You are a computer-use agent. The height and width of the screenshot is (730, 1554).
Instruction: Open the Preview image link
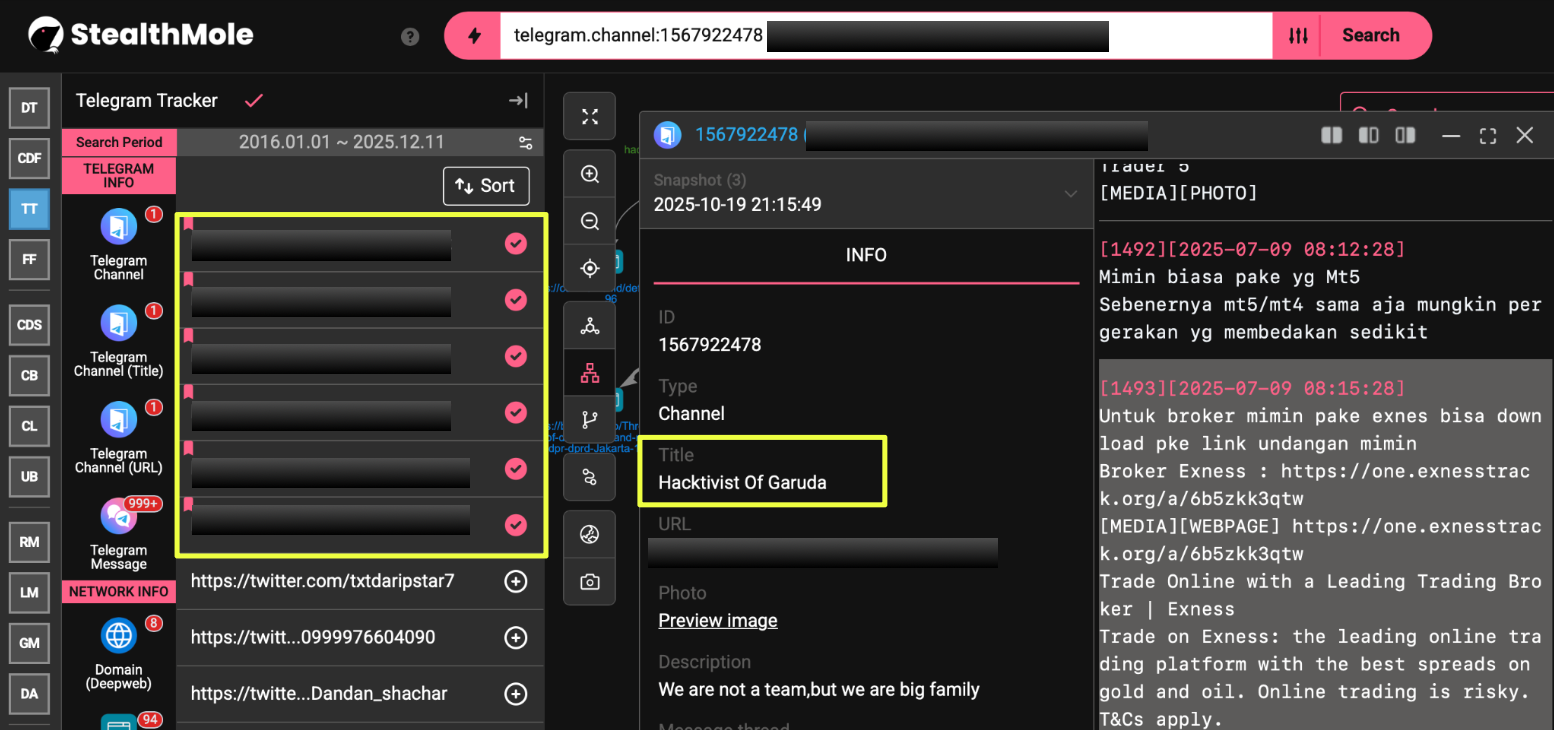coord(717,621)
